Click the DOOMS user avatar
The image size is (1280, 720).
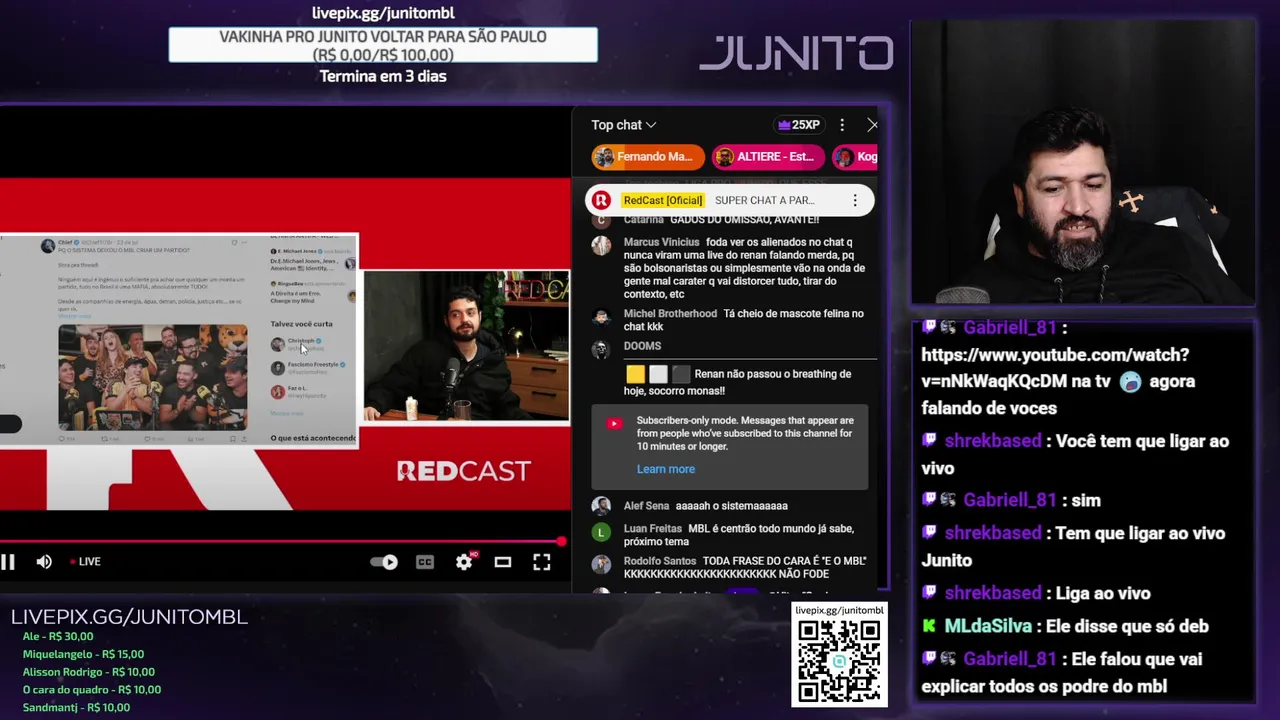[x=601, y=349]
